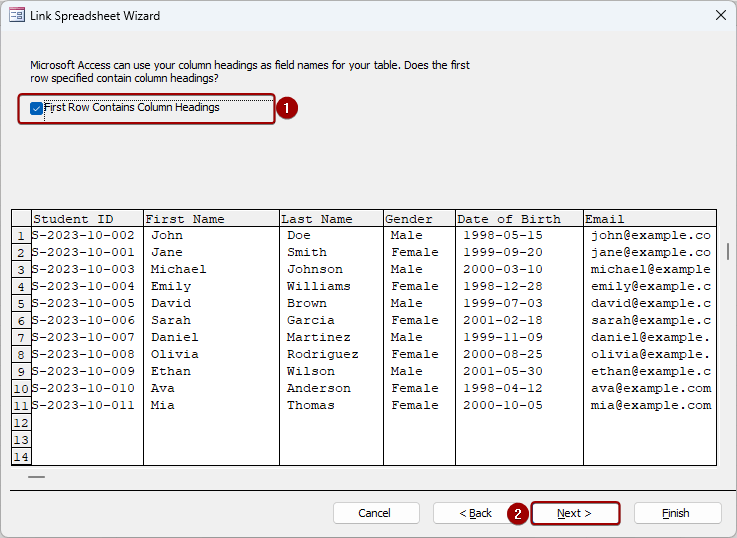Select the Last Name column header
This screenshot has width=737, height=538.
[331, 219]
